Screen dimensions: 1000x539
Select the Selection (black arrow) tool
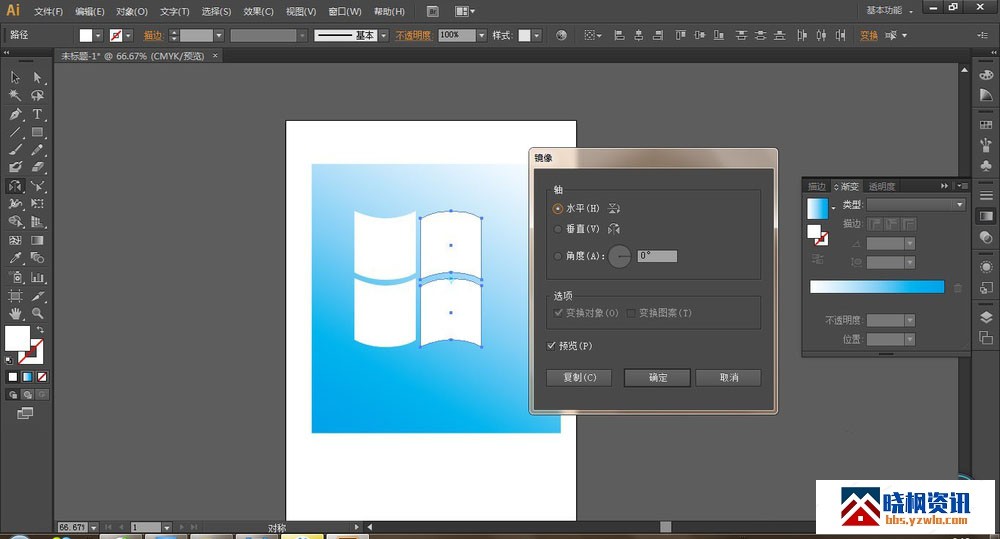click(15, 78)
